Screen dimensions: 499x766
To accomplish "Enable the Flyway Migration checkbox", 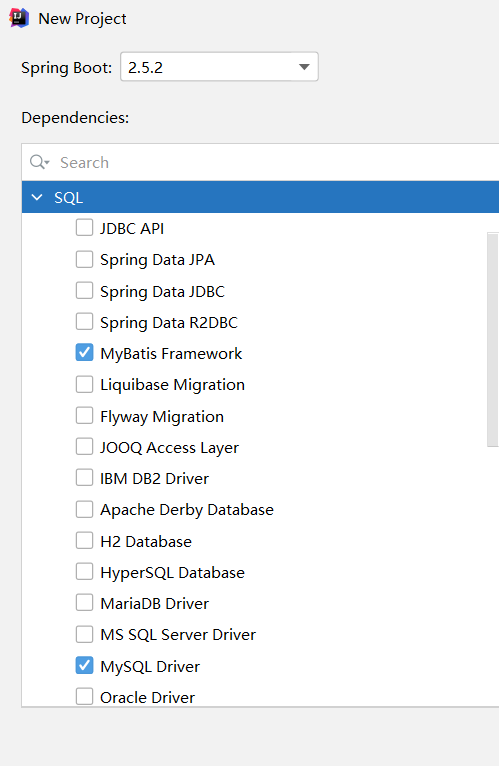I will point(85,416).
